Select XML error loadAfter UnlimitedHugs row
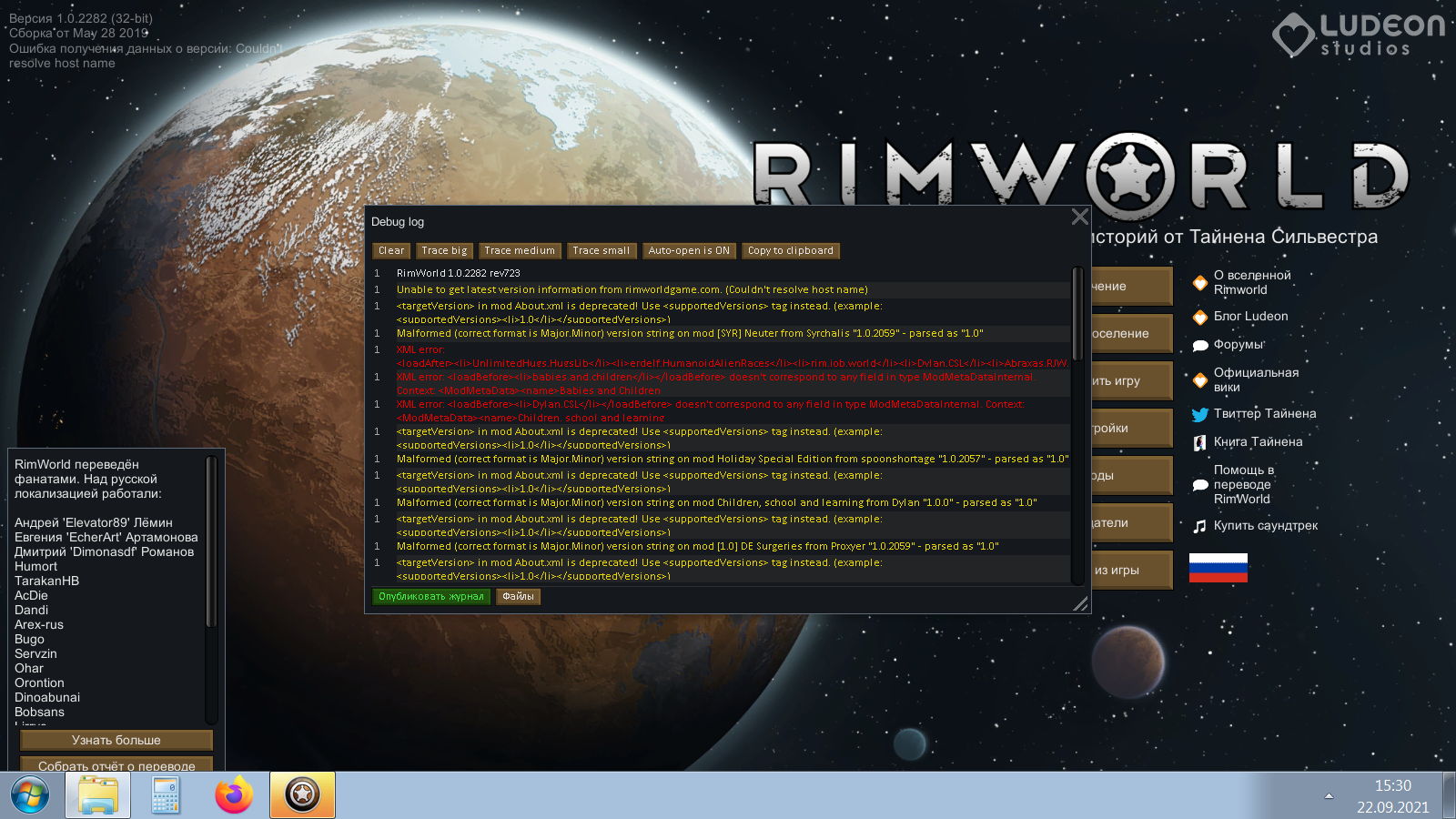The height and width of the screenshot is (819, 1456). click(x=720, y=356)
